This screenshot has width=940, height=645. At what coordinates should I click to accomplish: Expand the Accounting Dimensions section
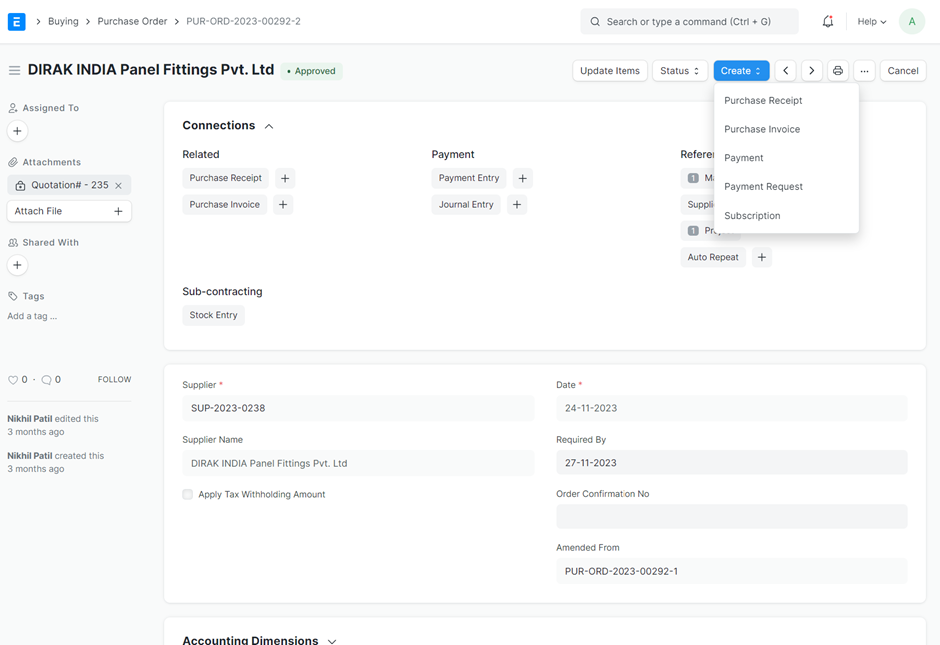pos(332,640)
